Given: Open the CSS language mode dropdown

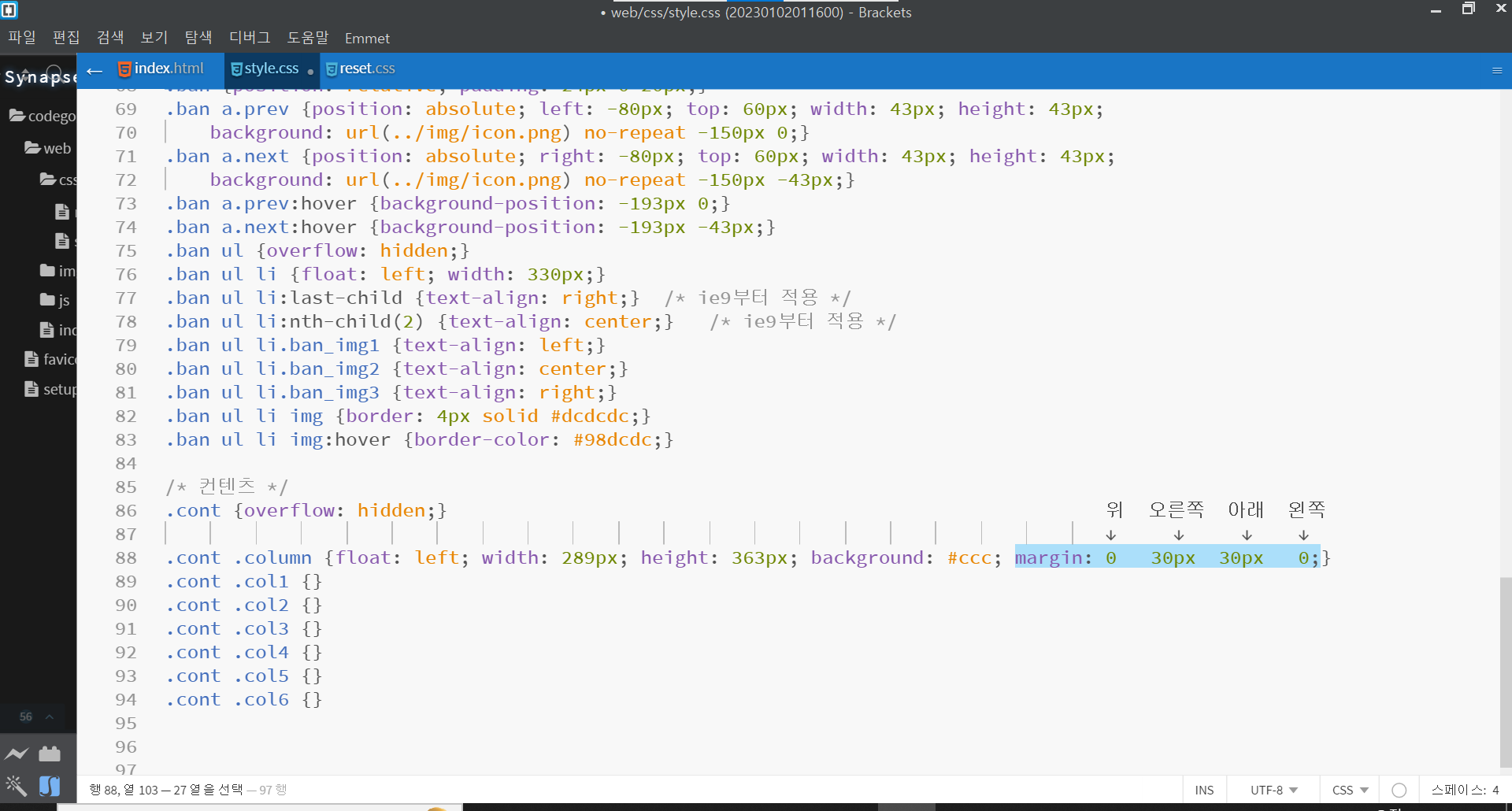Looking at the screenshot, I should pyautogui.click(x=1351, y=790).
